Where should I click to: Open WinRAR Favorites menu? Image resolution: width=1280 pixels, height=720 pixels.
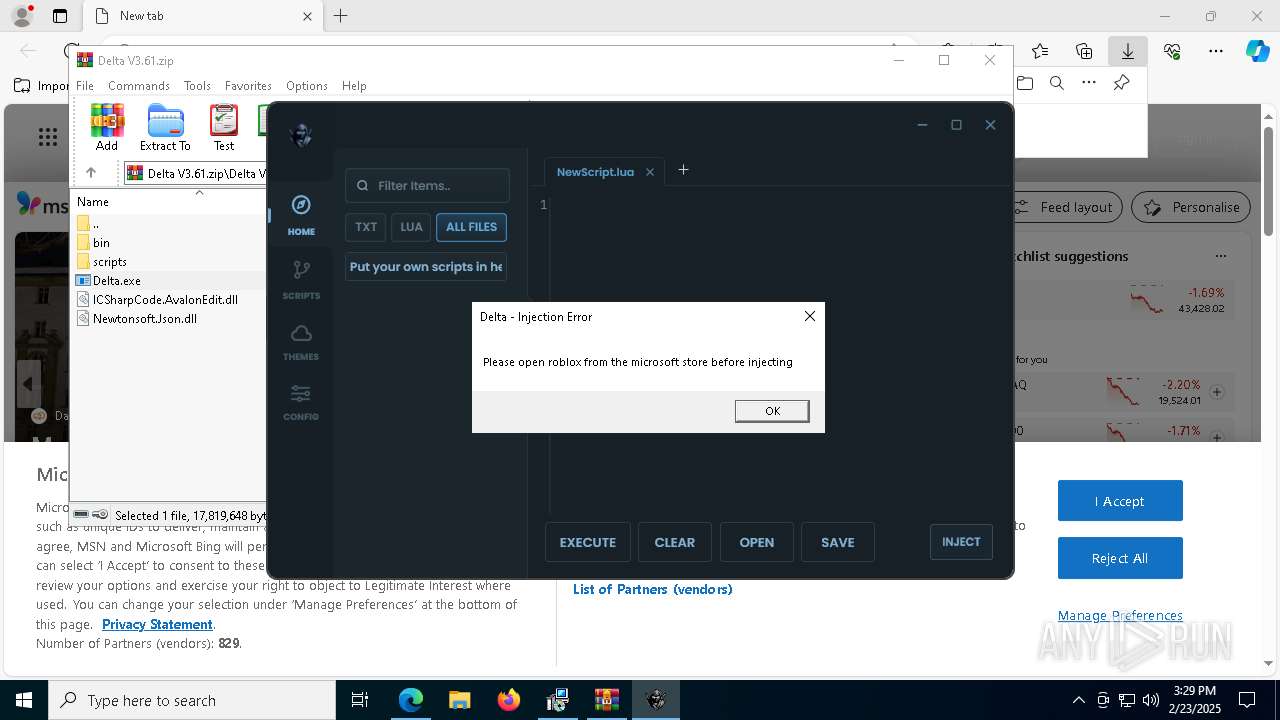(248, 86)
